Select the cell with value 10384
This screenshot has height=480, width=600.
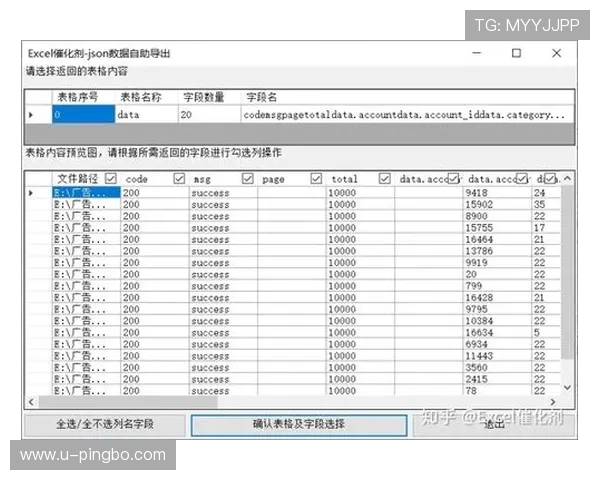pos(497,321)
